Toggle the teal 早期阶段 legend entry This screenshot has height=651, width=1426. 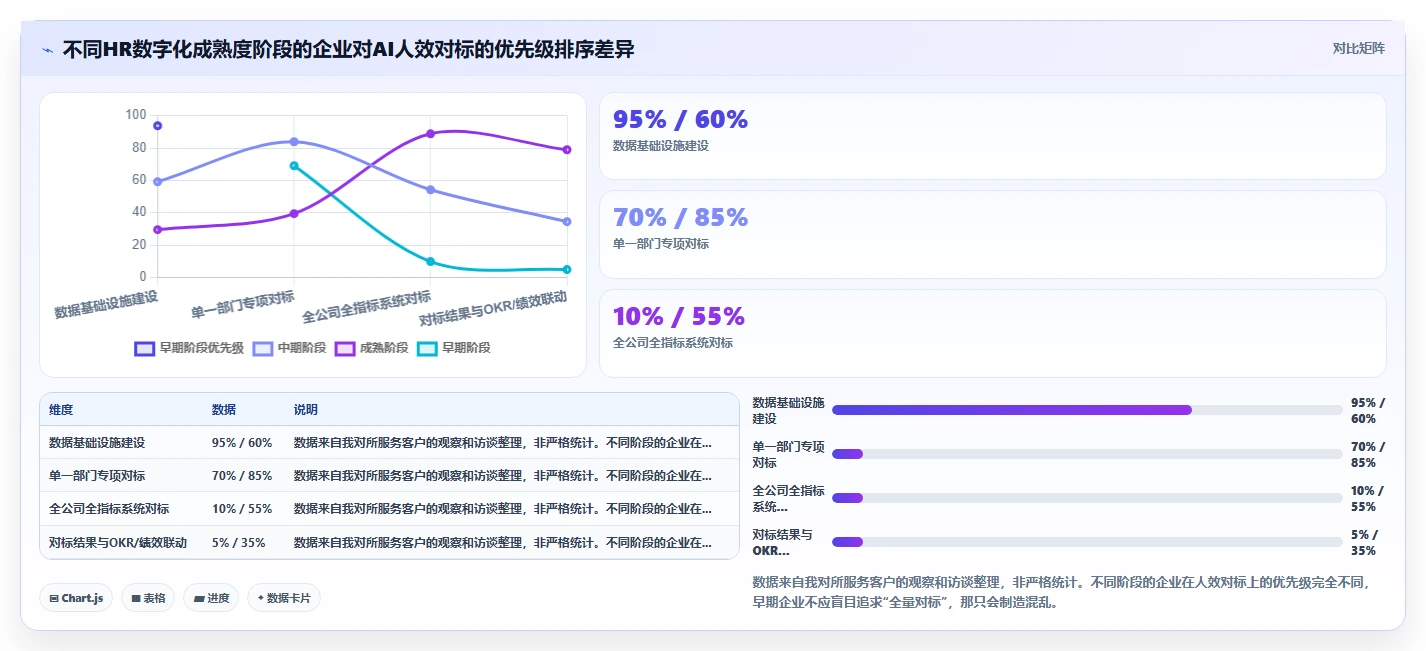453,348
